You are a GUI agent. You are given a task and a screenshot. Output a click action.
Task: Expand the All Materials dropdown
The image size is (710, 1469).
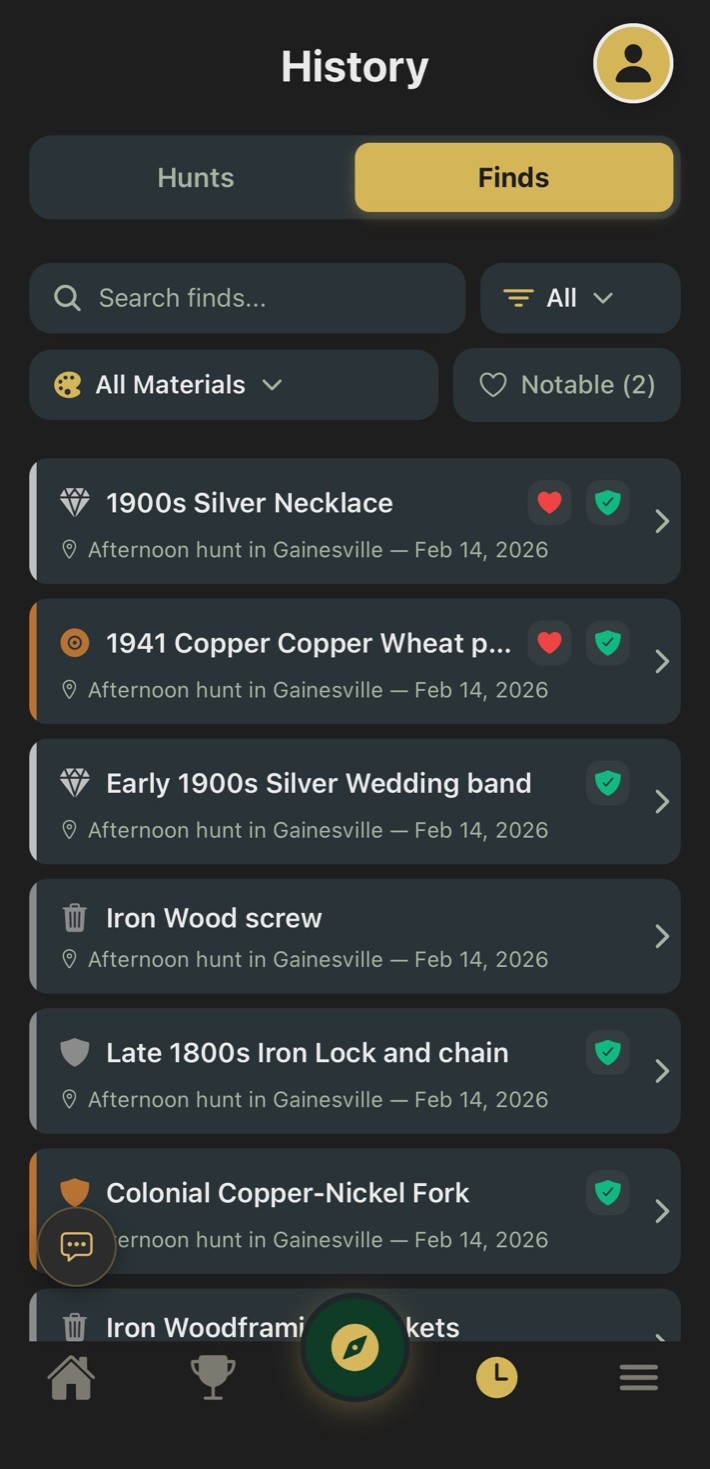(x=233, y=385)
